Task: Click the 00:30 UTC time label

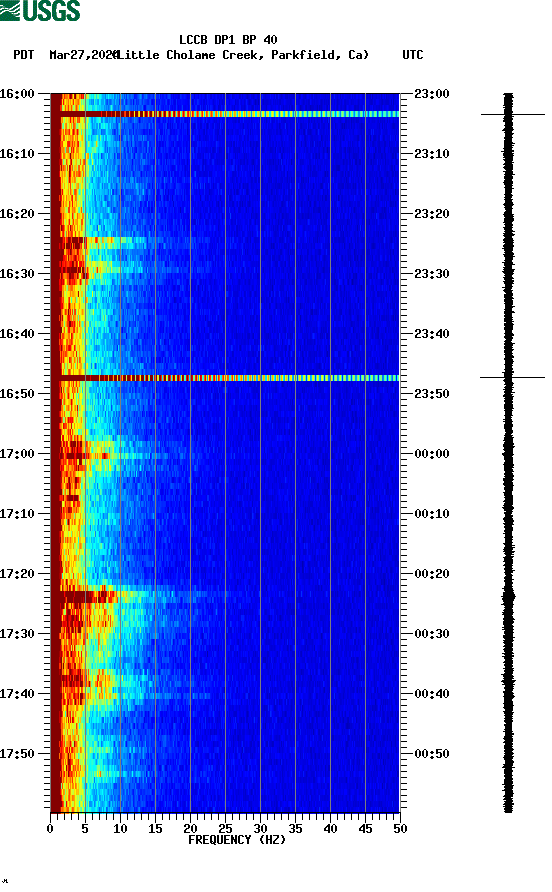Action: (432, 634)
